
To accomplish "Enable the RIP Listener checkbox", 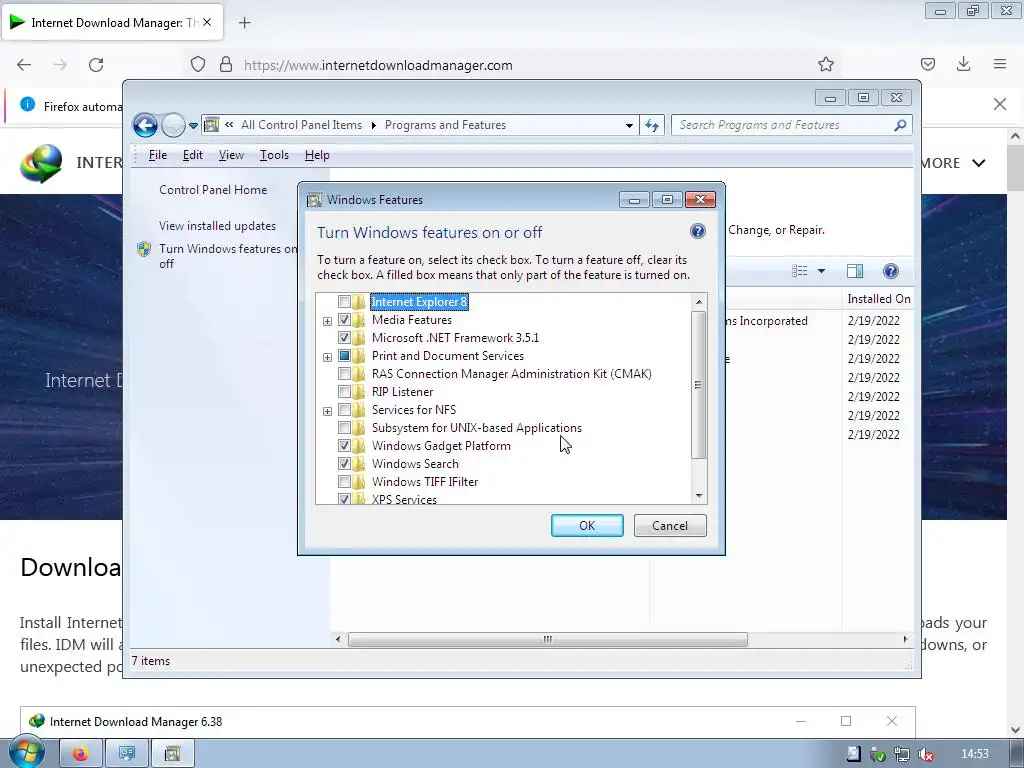I will (x=344, y=392).
